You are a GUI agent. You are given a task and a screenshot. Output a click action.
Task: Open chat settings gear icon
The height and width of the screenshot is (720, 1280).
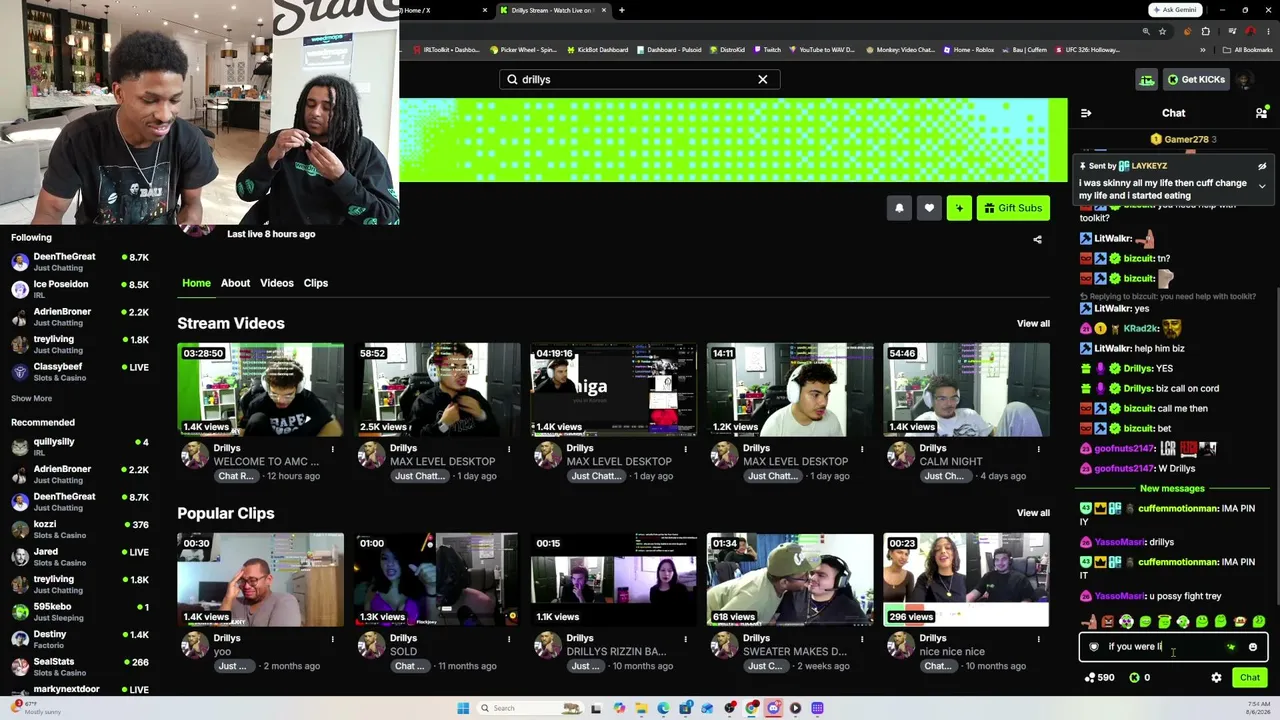[1216, 677]
